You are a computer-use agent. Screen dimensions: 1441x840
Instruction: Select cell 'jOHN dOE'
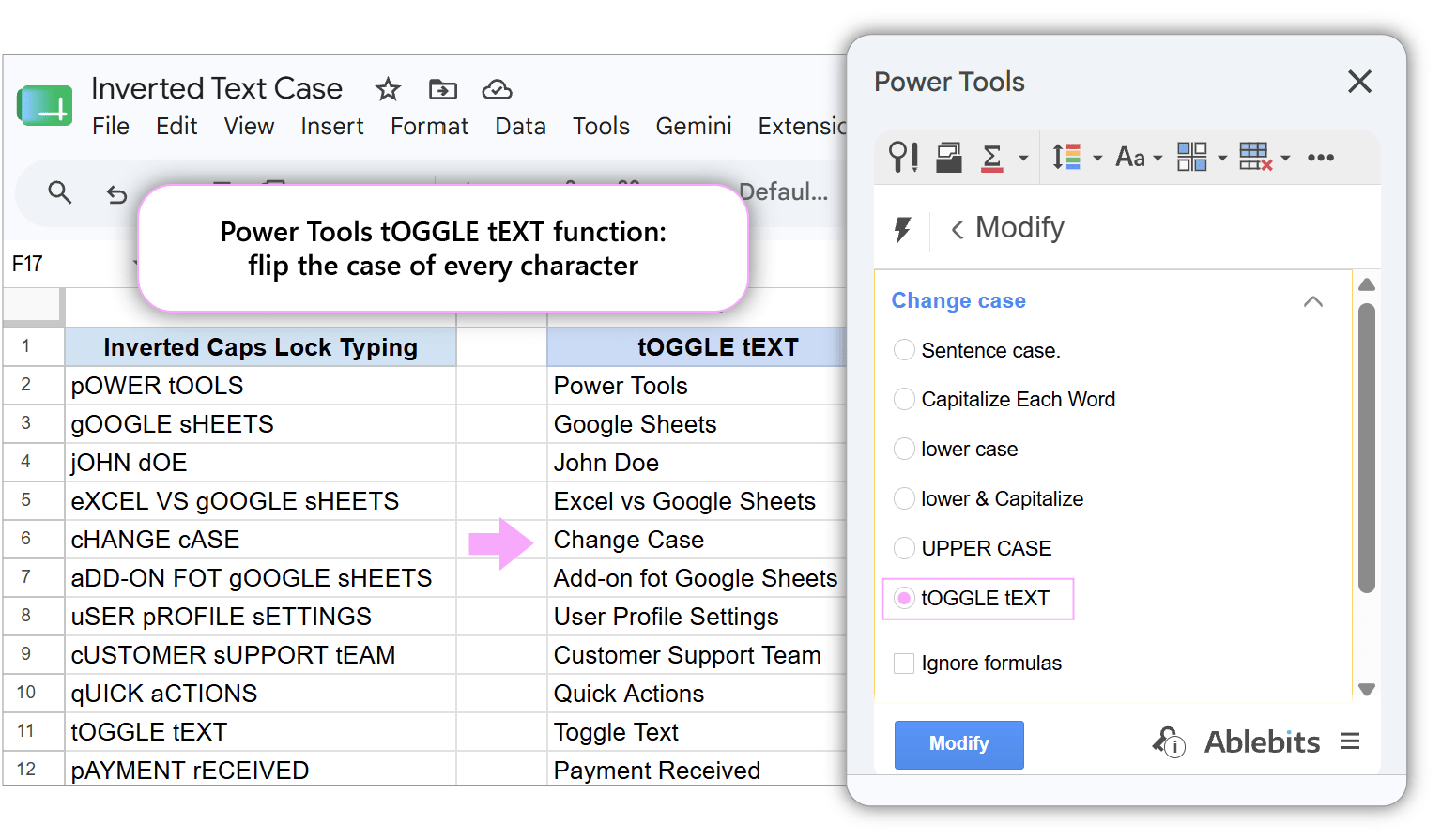pyautogui.click(x=261, y=463)
